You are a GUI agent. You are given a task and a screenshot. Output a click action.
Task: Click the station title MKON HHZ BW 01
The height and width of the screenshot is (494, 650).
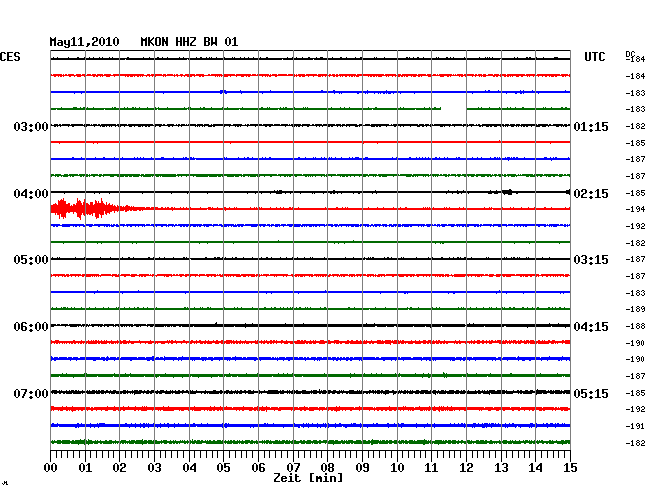pyautogui.click(x=189, y=42)
